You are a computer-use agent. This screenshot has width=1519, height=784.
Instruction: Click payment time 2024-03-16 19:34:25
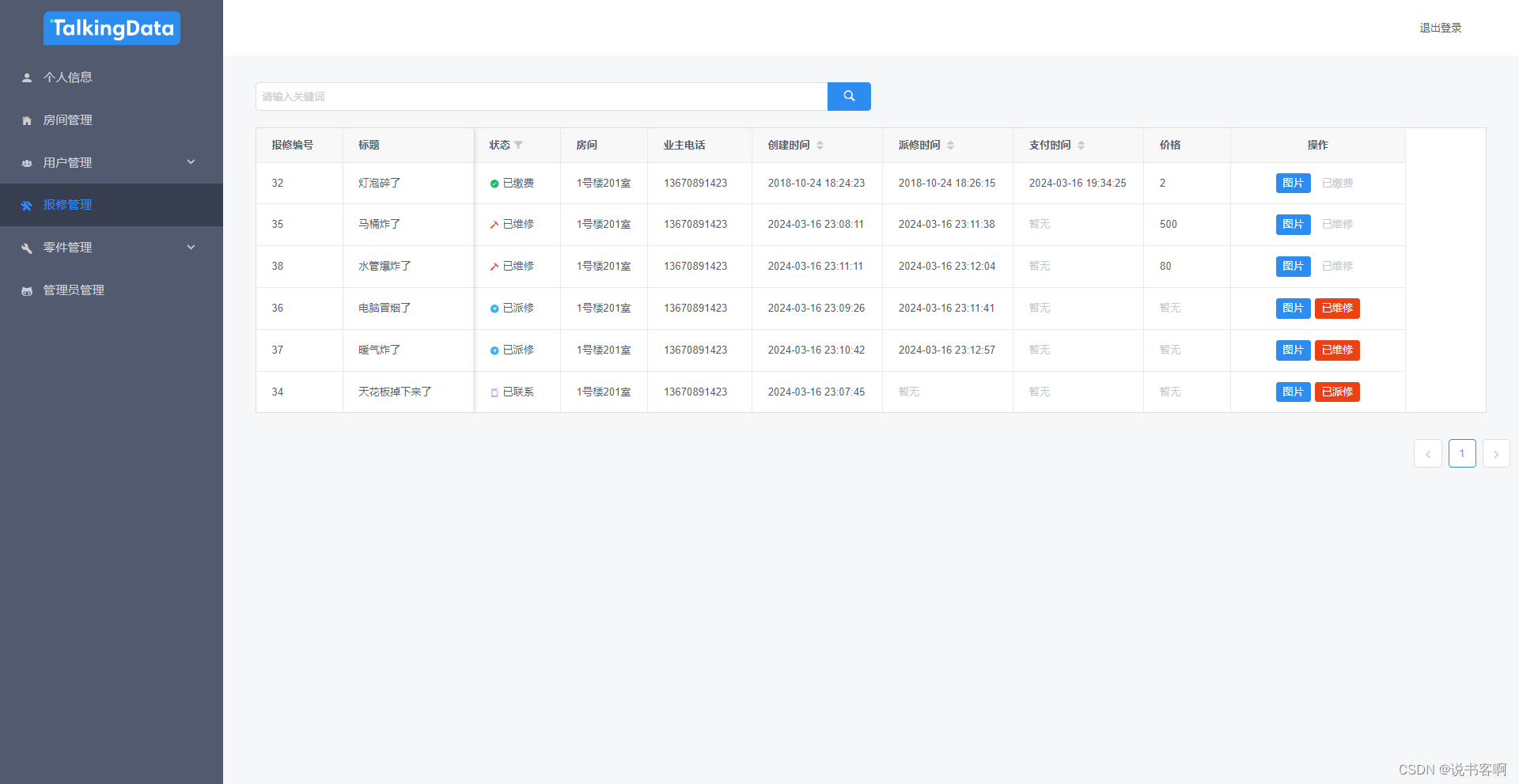click(1078, 184)
